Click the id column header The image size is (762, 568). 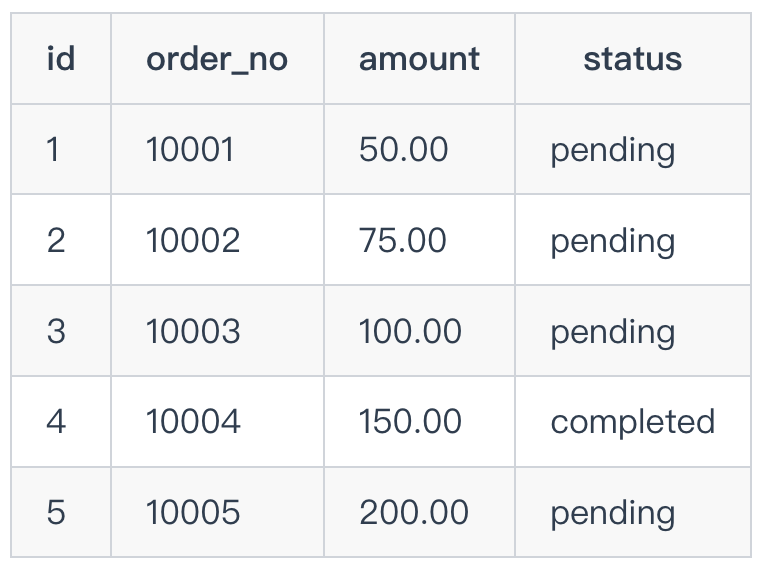(x=61, y=59)
